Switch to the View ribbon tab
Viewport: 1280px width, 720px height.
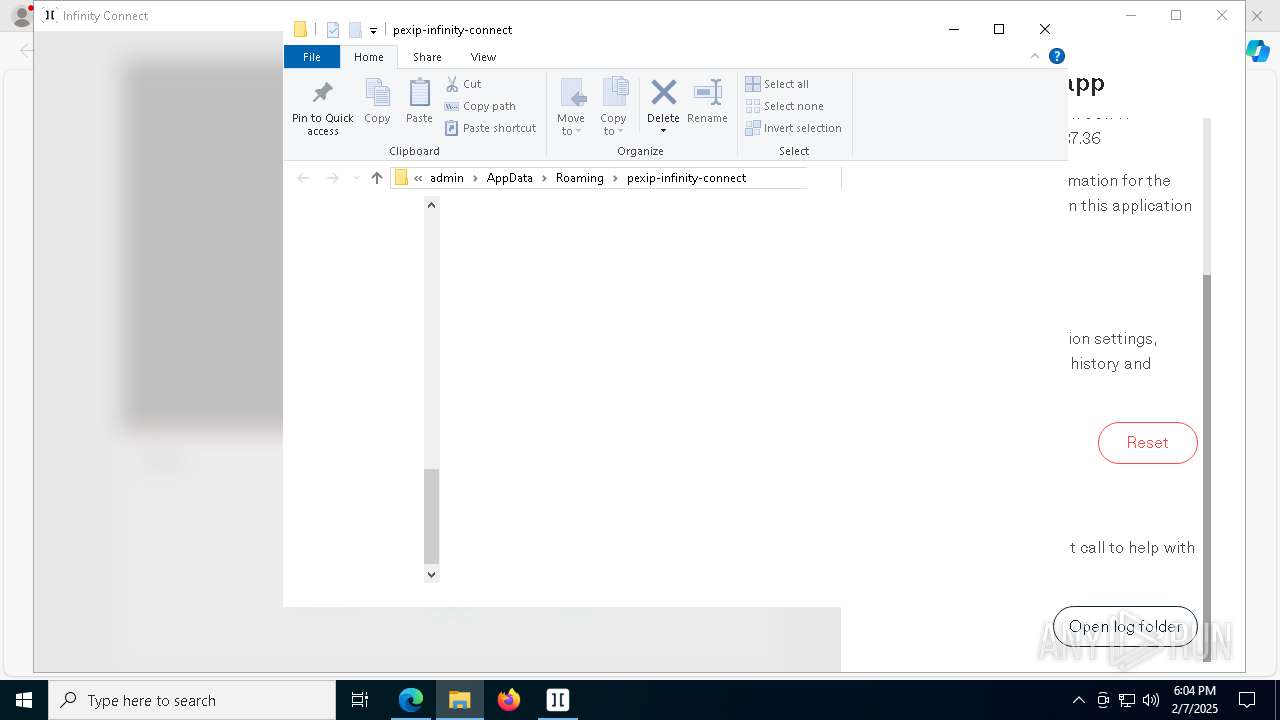click(483, 57)
